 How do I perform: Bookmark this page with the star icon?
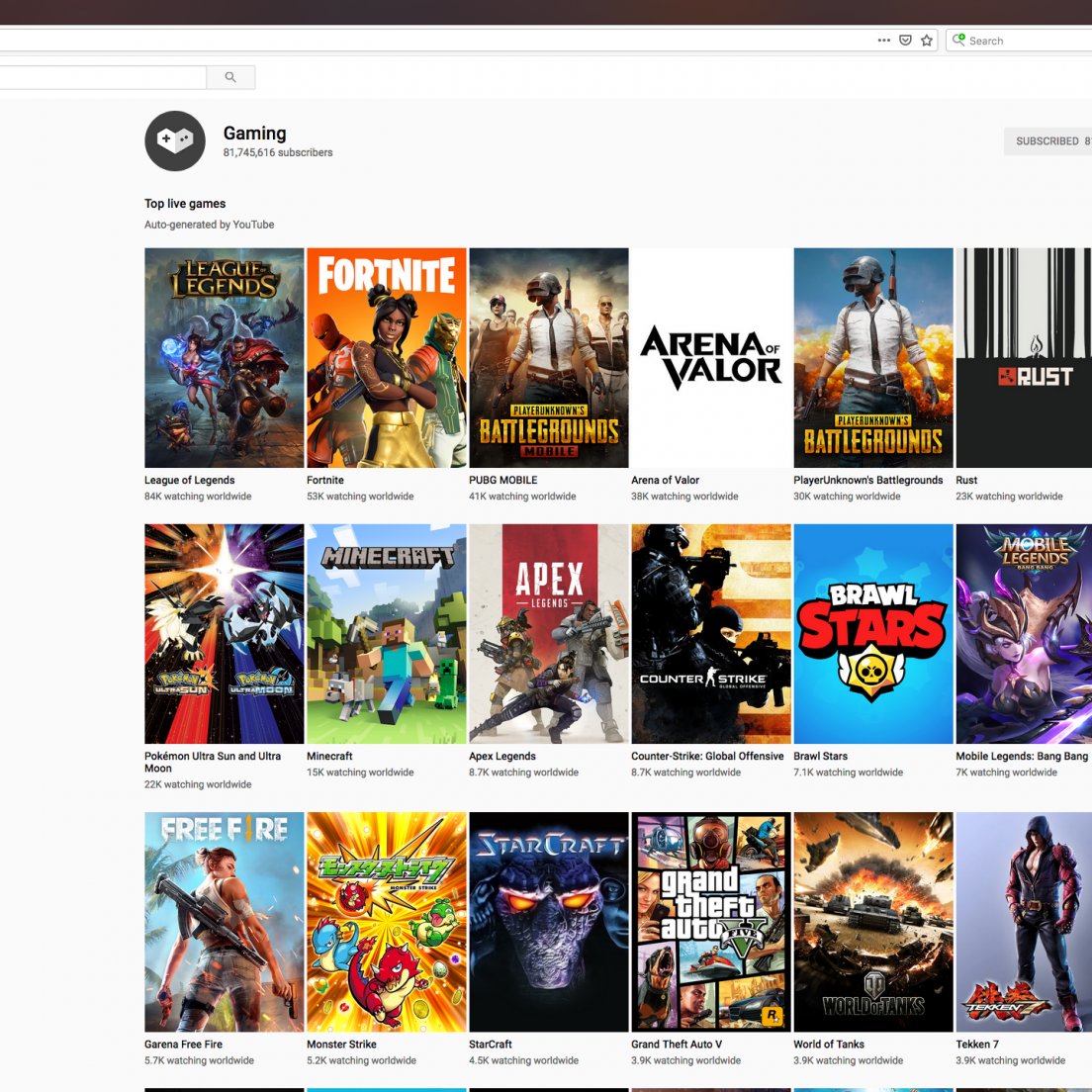(927, 41)
